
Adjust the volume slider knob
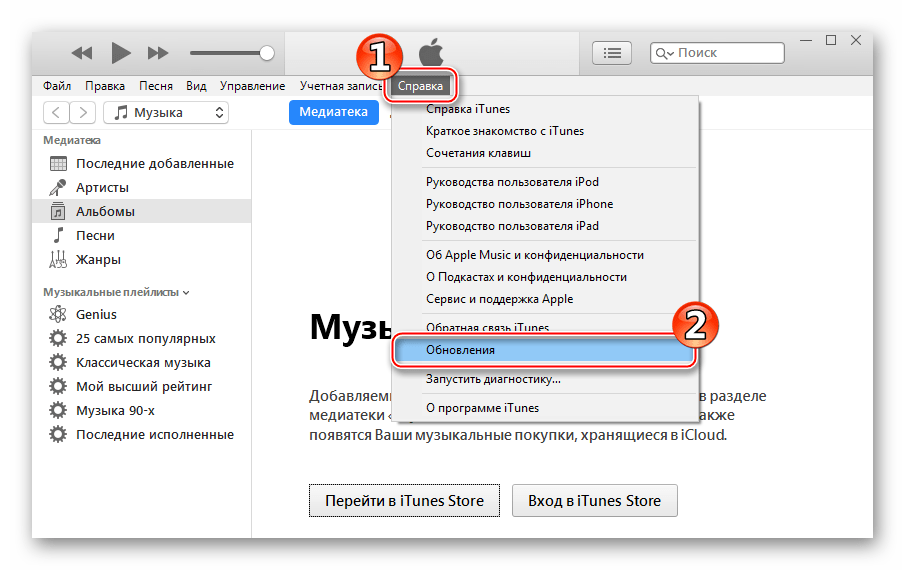point(267,53)
